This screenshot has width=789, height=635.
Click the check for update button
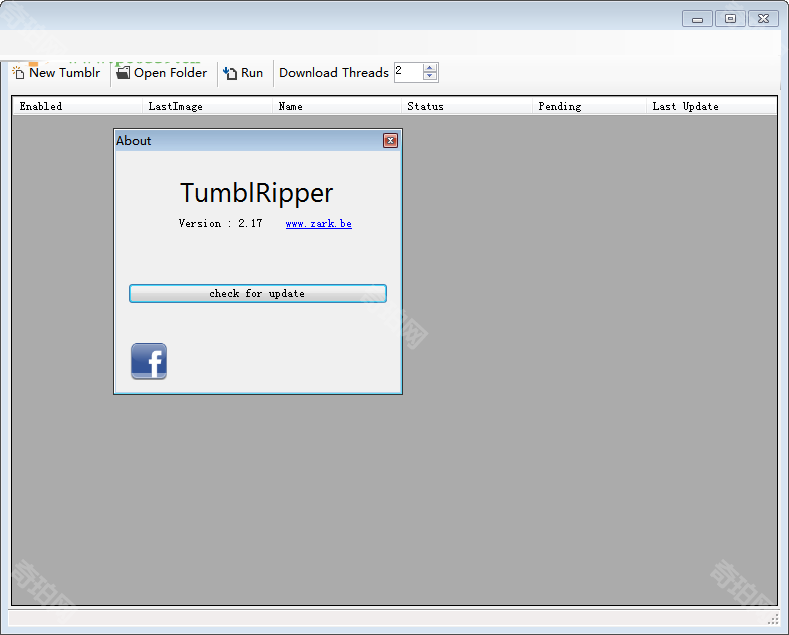point(258,293)
